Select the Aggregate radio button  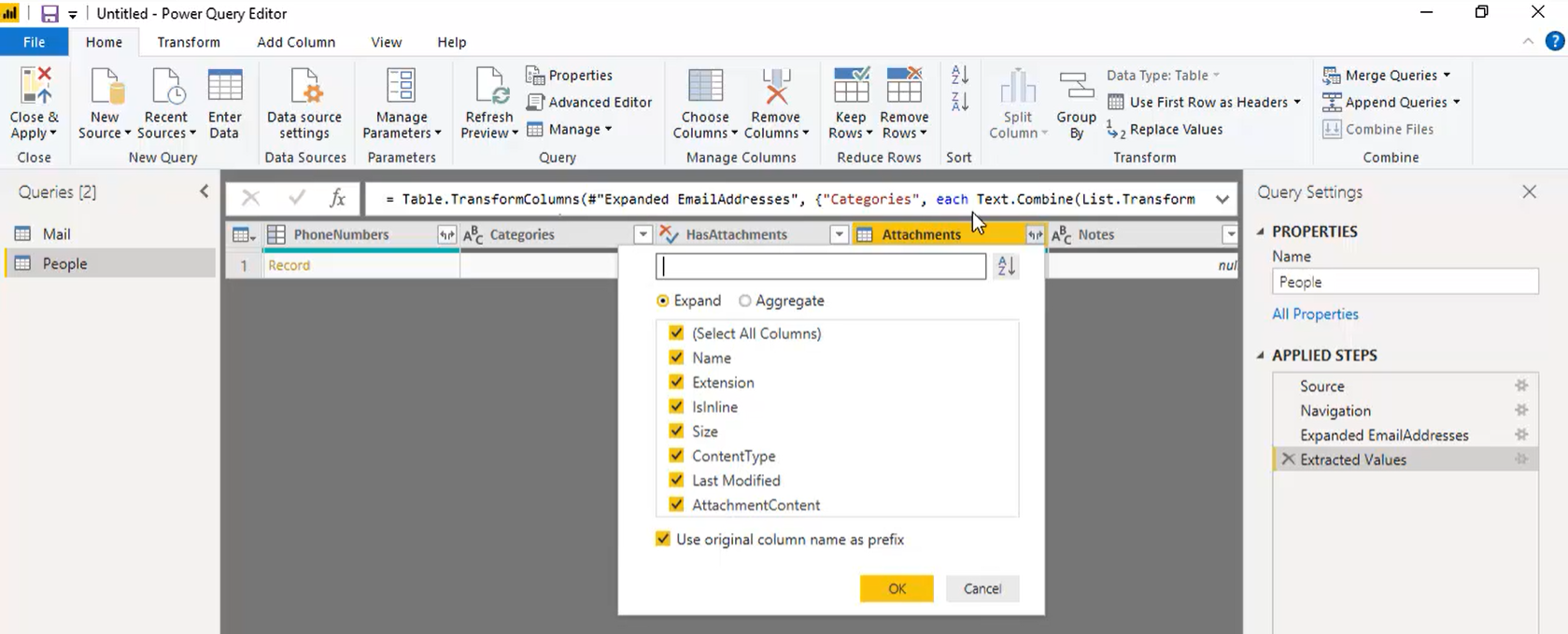pos(744,301)
